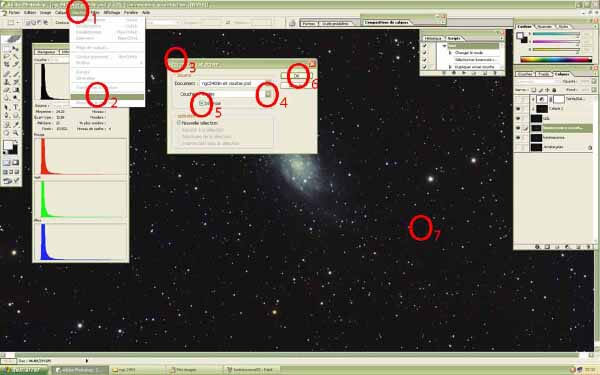Click the Scripts panel trash icon
This screenshot has height=375, width=600.
[494, 73]
